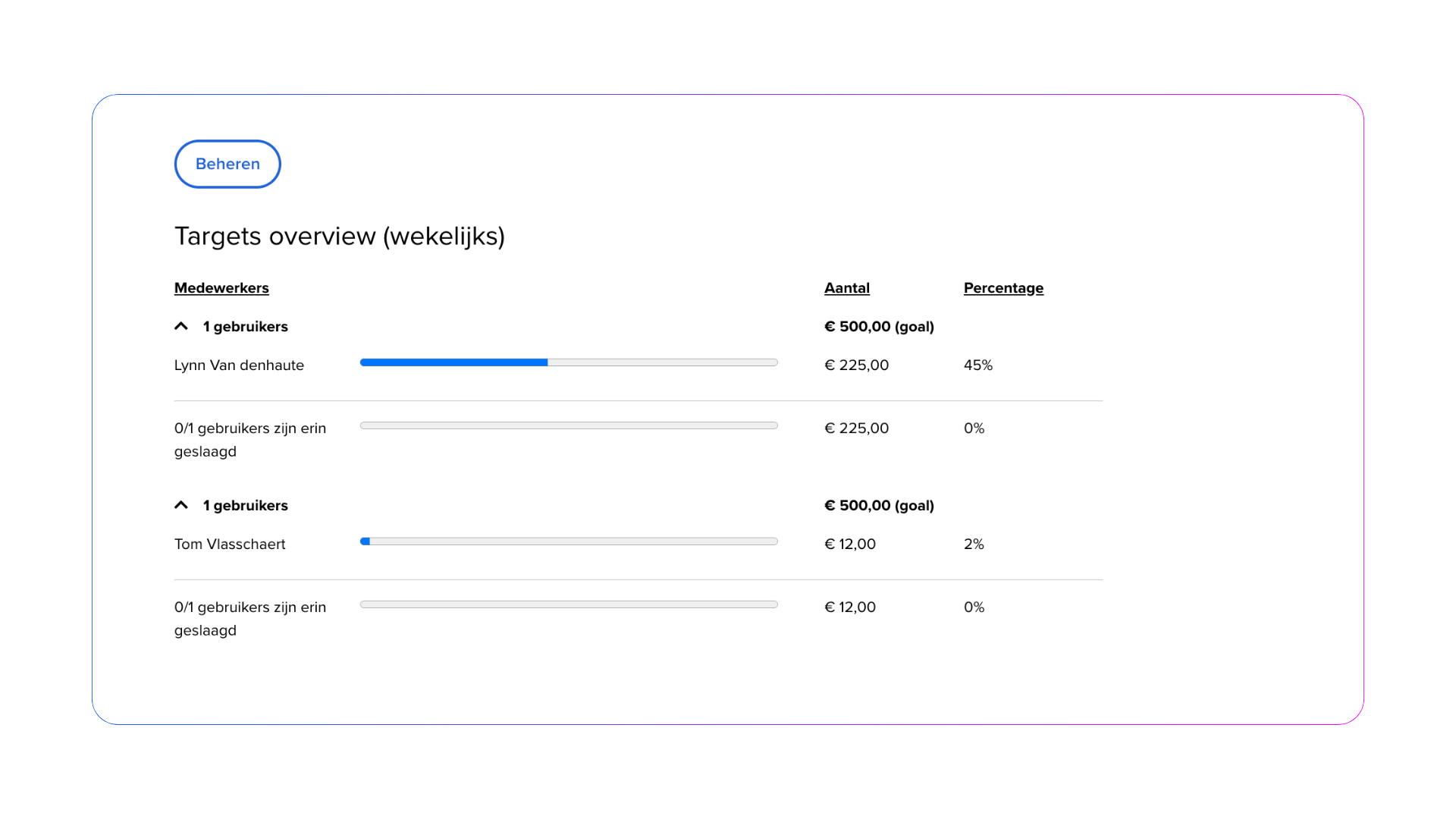Click the empty progress bar under Tom's group
This screenshot has width=1456, height=819.
pyautogui.click(x=569, y=604)
